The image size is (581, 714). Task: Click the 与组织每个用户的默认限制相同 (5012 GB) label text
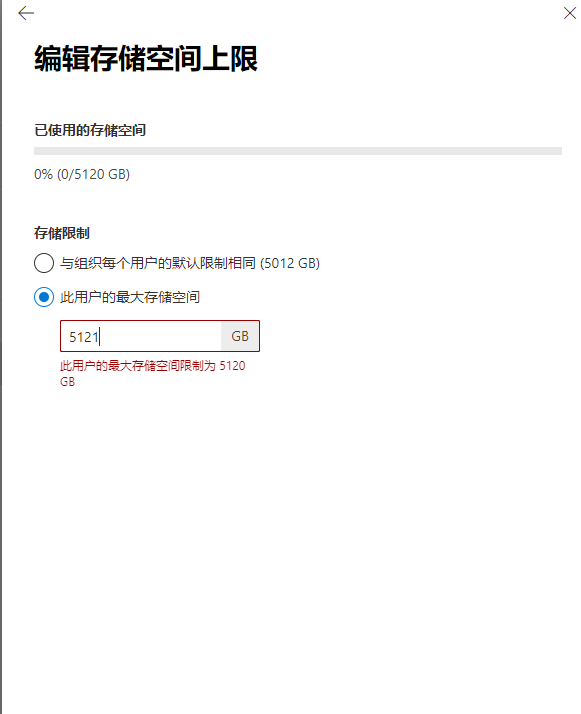coord(190,263)
